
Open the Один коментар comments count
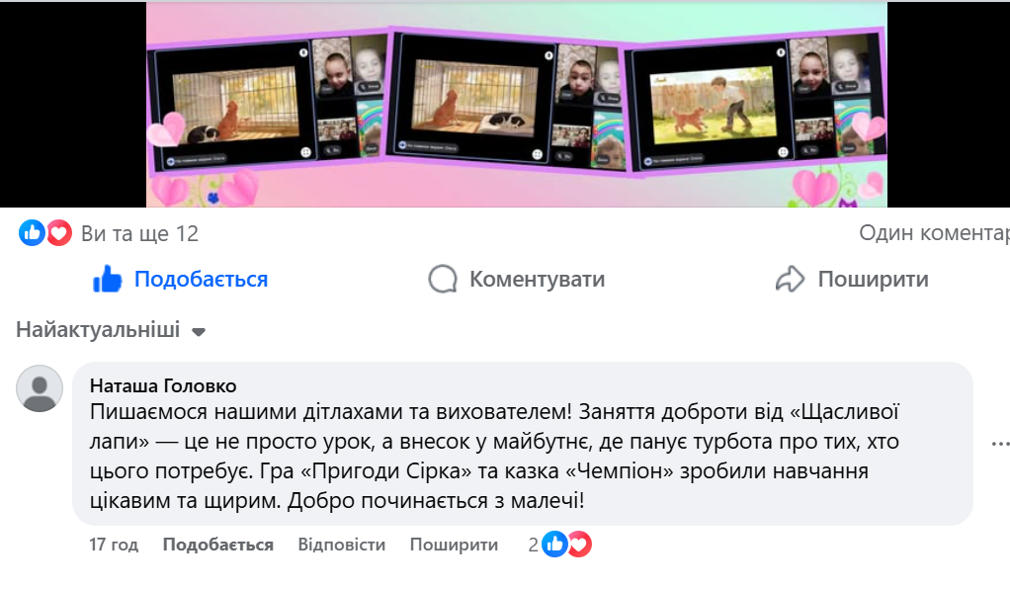click(x=934, y=233)
